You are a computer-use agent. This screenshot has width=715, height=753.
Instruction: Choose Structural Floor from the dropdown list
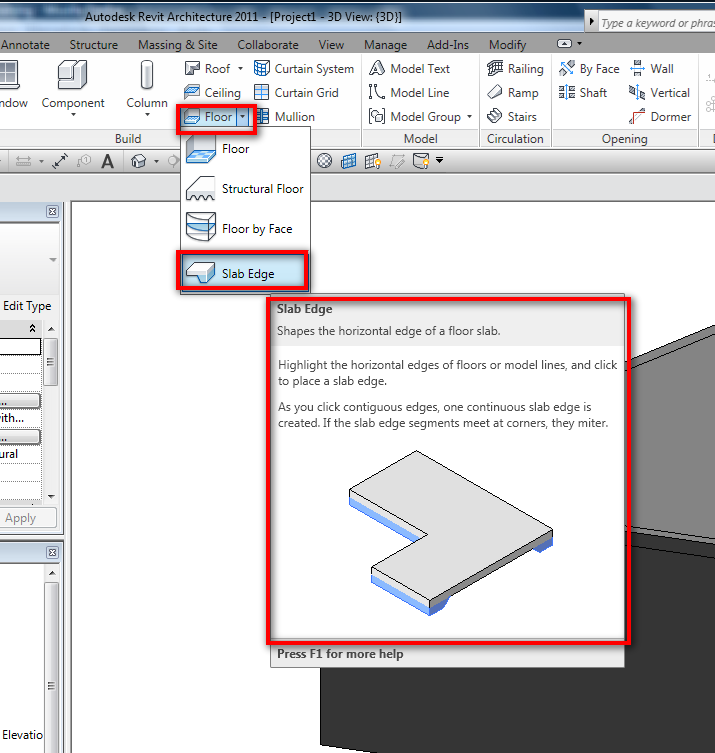click(262, 189)
